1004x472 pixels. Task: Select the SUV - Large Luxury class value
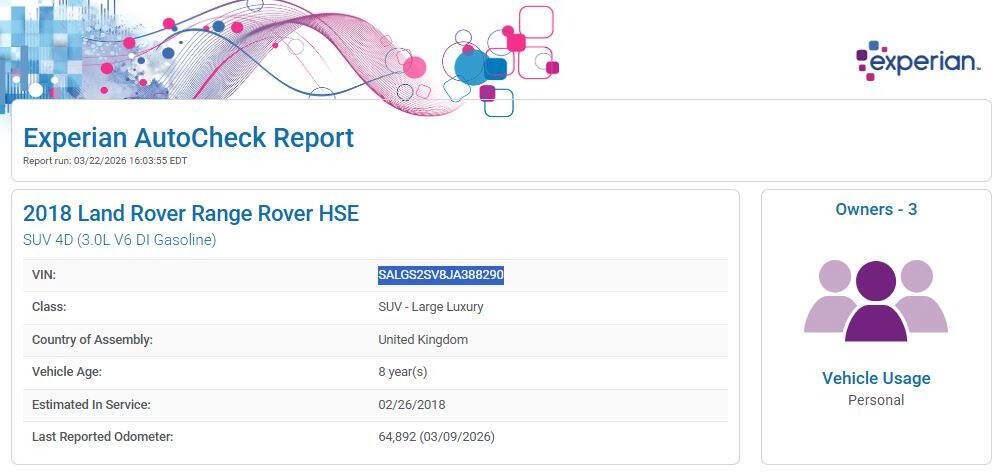[430, 307]
